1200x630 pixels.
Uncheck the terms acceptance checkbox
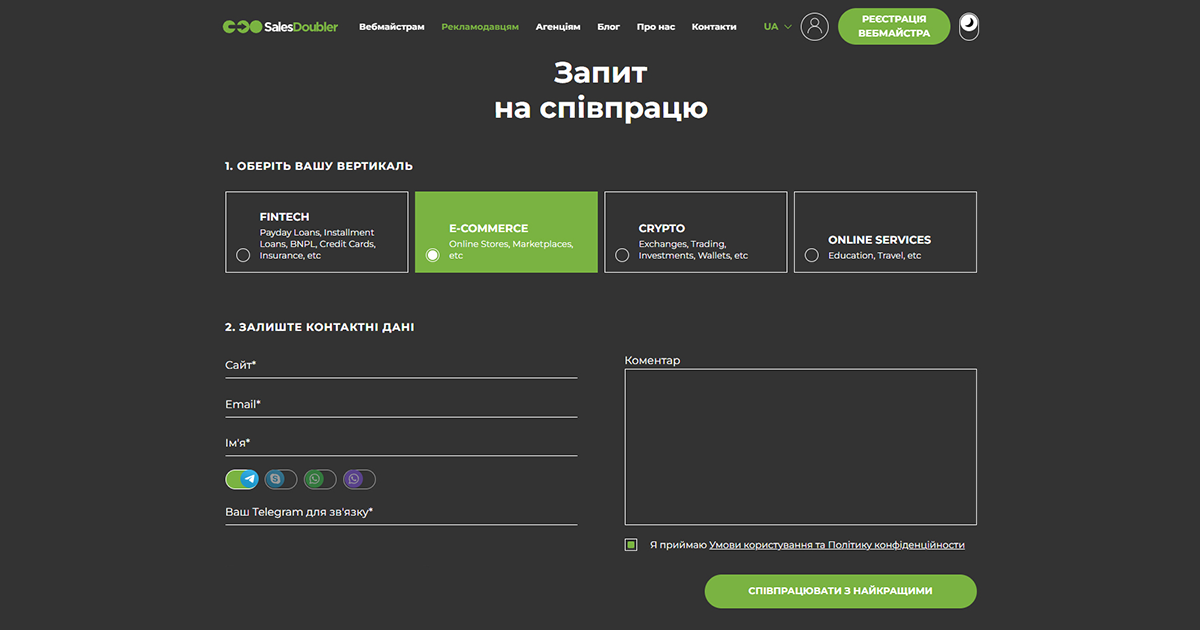631,545
